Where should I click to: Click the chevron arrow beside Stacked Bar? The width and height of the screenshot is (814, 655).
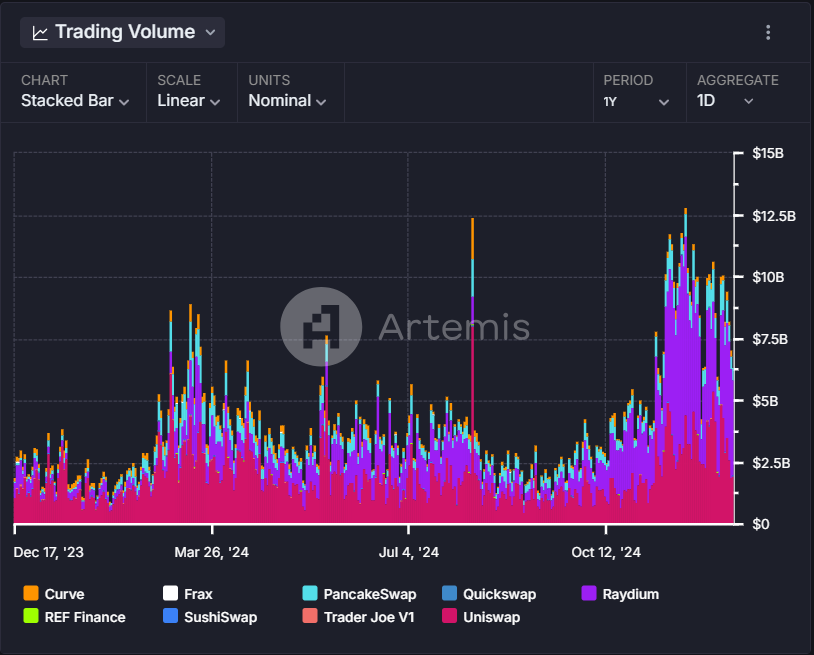point(124,102)
